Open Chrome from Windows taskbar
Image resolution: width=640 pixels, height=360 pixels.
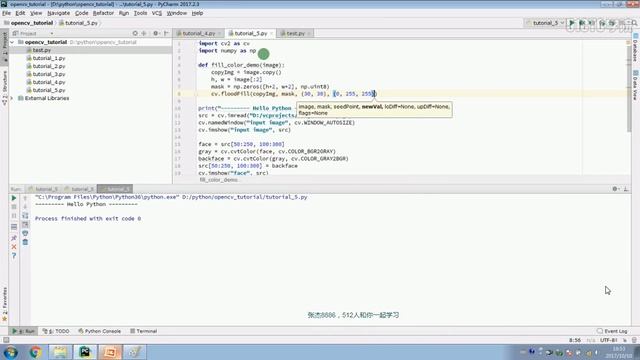coord(36,352)
